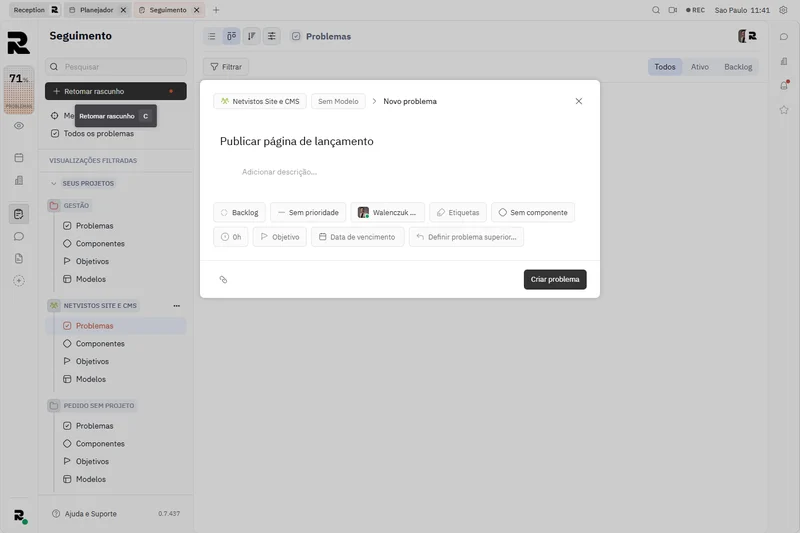Open the Sem prioridade priority dropdown

pos(308,213)
